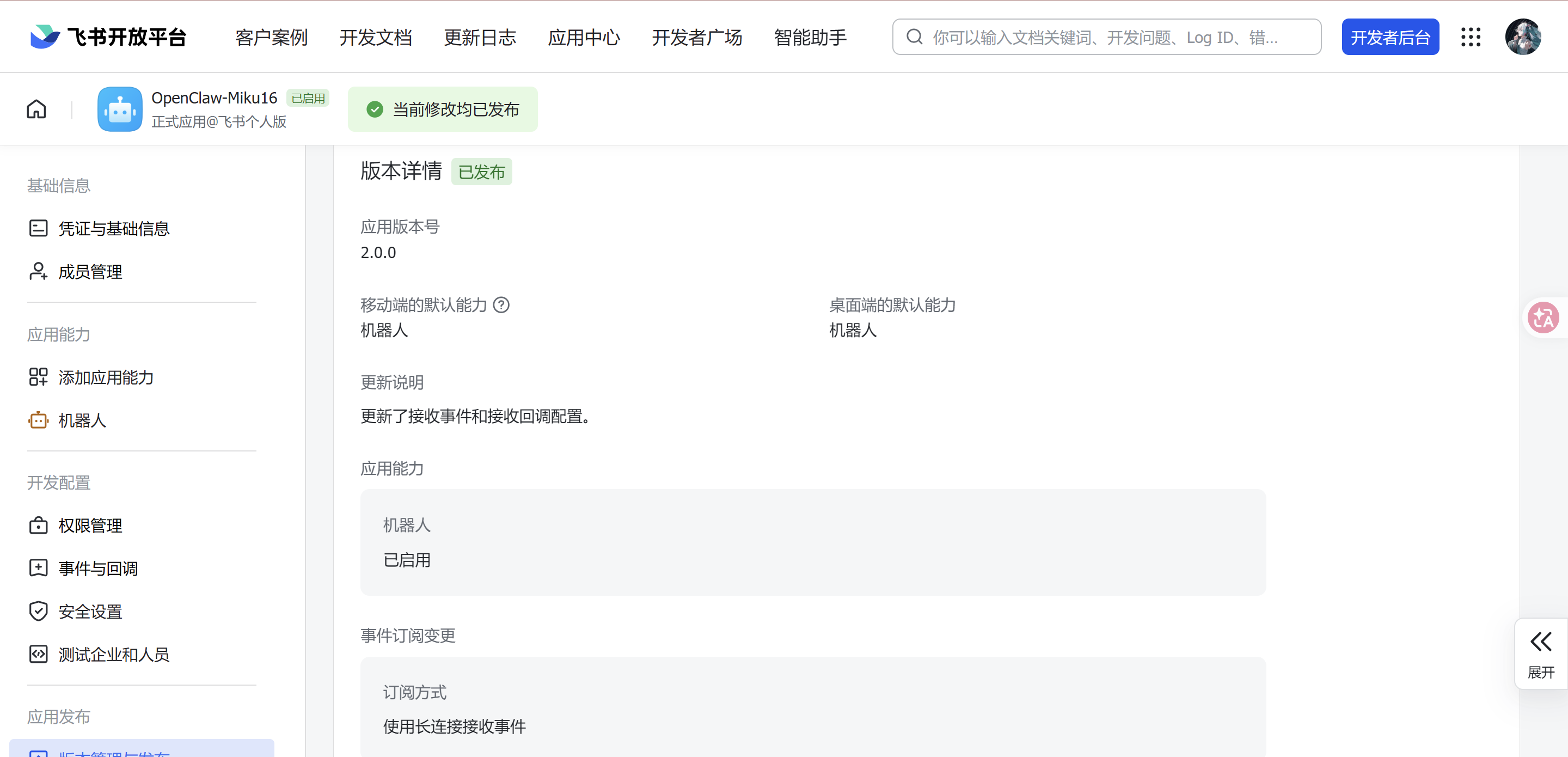Open 安全设置 in the sidebar
1568x757 pixels.
[90, 612]
